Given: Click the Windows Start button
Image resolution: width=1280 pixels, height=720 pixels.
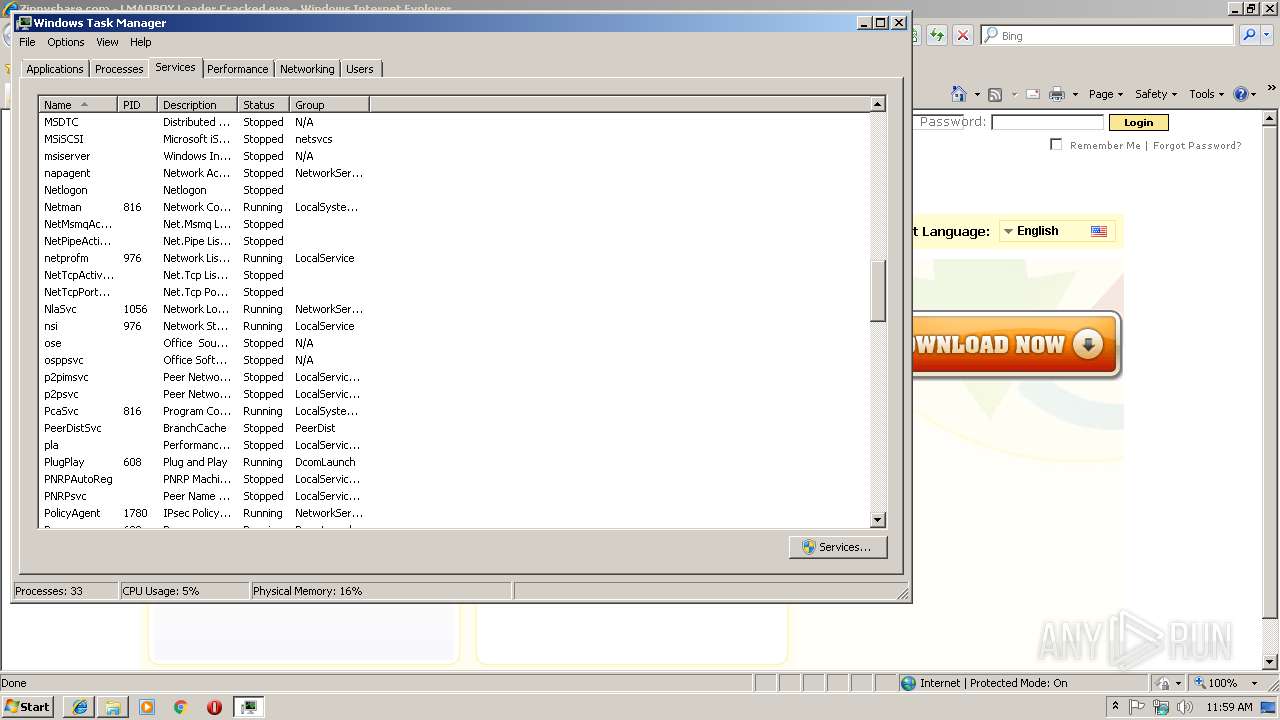Looking at the screenshot, I should click(x=28, y=706).
